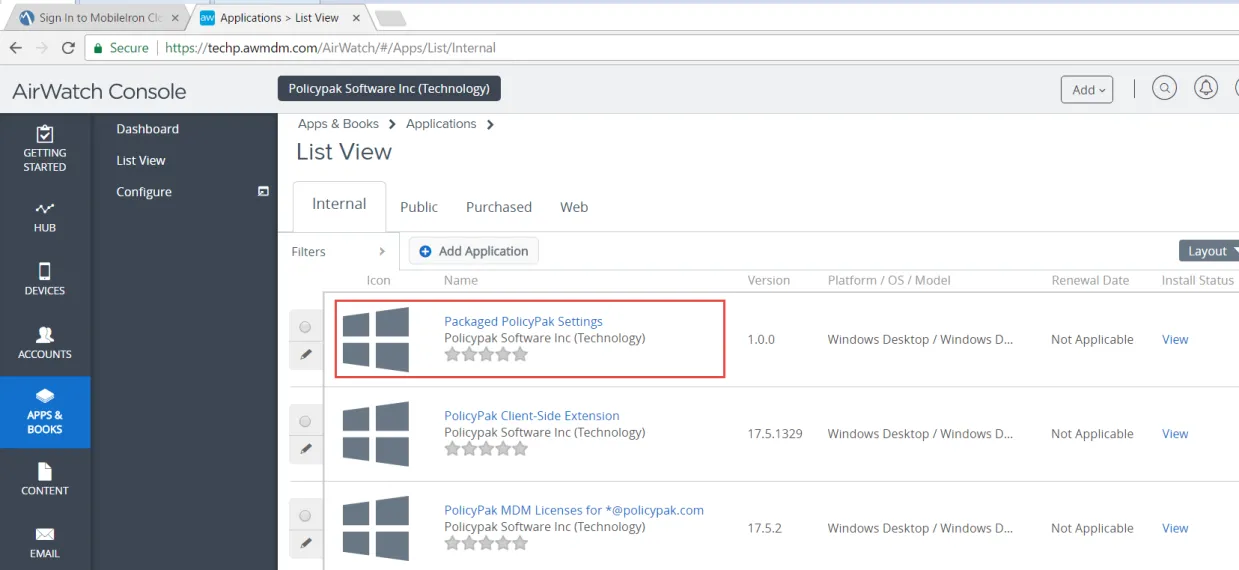The width and height of the screenshot is (1239, 570).
Task: Switch to the Web tab
Action: tap(574, 207)
